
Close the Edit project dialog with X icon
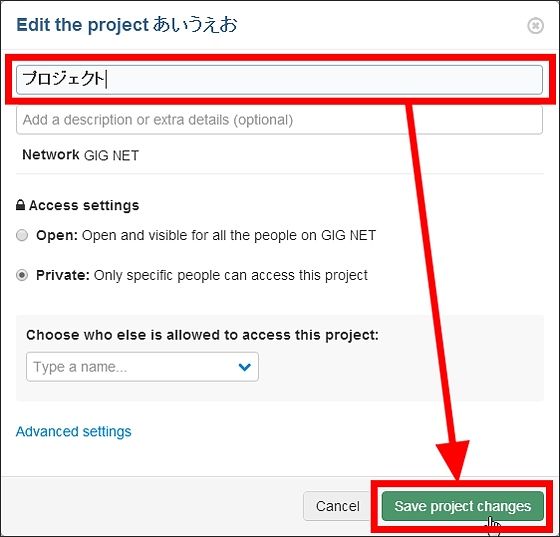tap(535, 26)
